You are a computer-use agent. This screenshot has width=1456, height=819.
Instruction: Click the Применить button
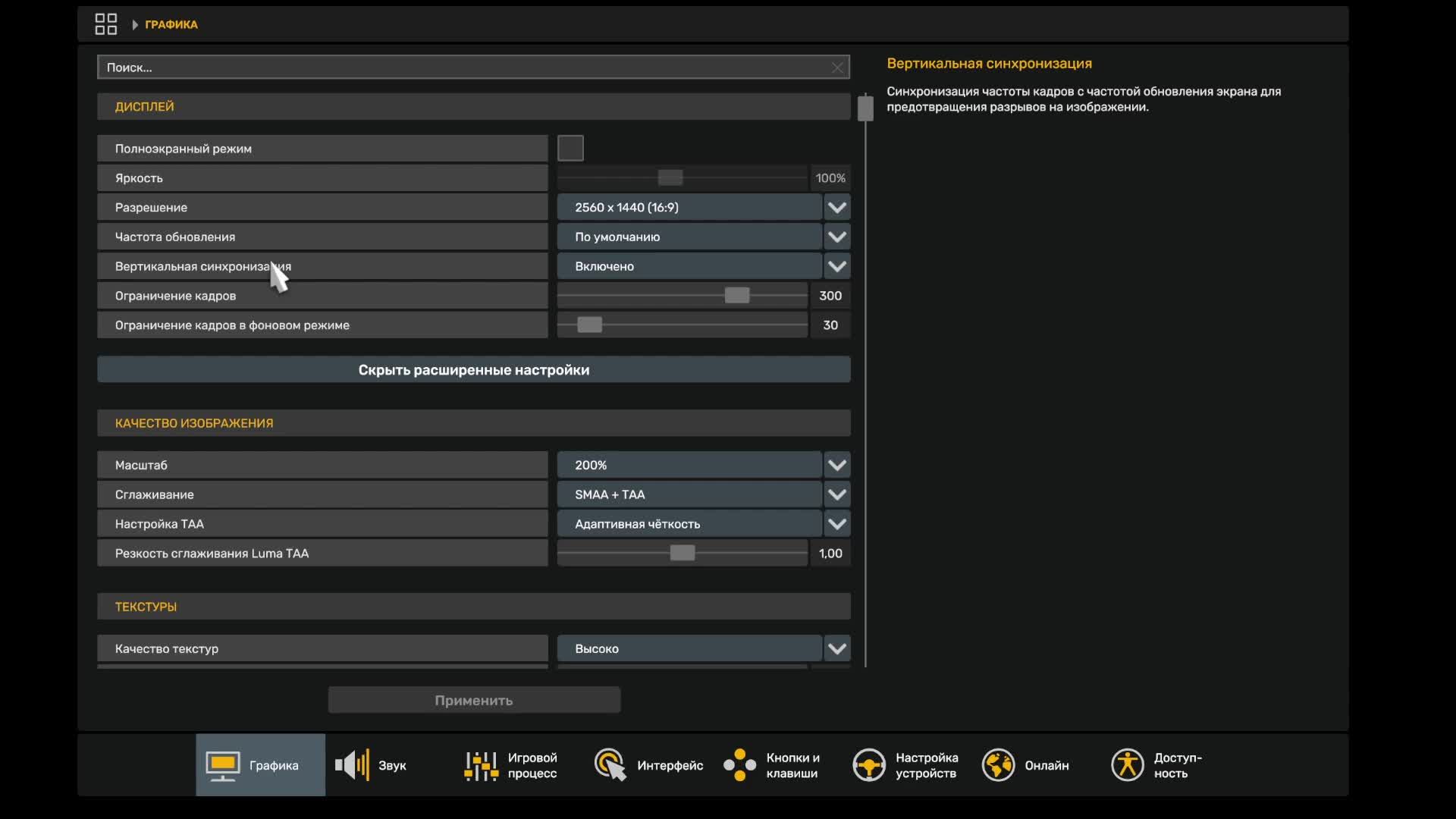[x=474, y=700]
